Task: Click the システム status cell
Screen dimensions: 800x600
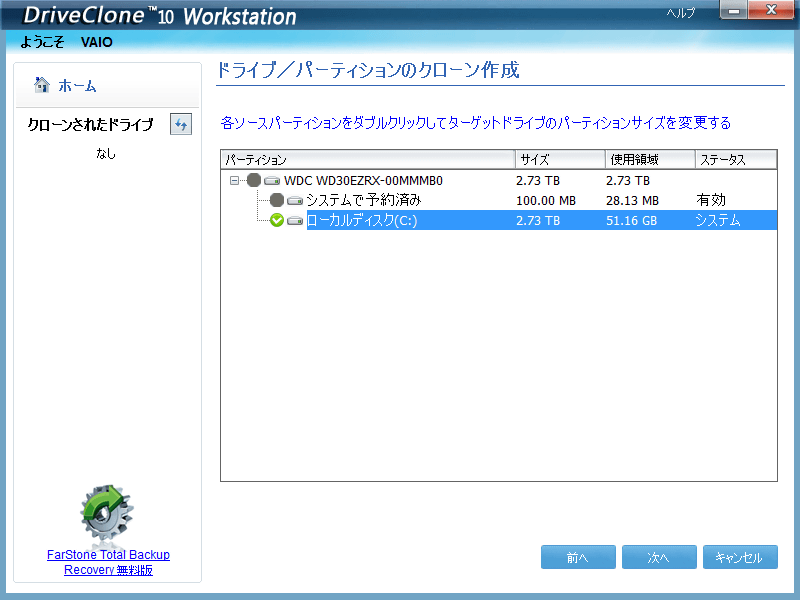Action: pos(718,220)
